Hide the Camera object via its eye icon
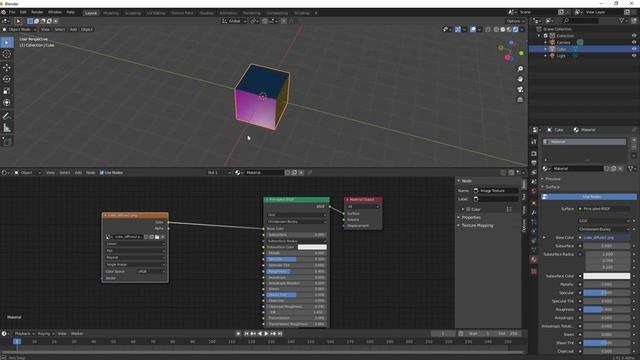640x360 pixels. click(634, 42)
